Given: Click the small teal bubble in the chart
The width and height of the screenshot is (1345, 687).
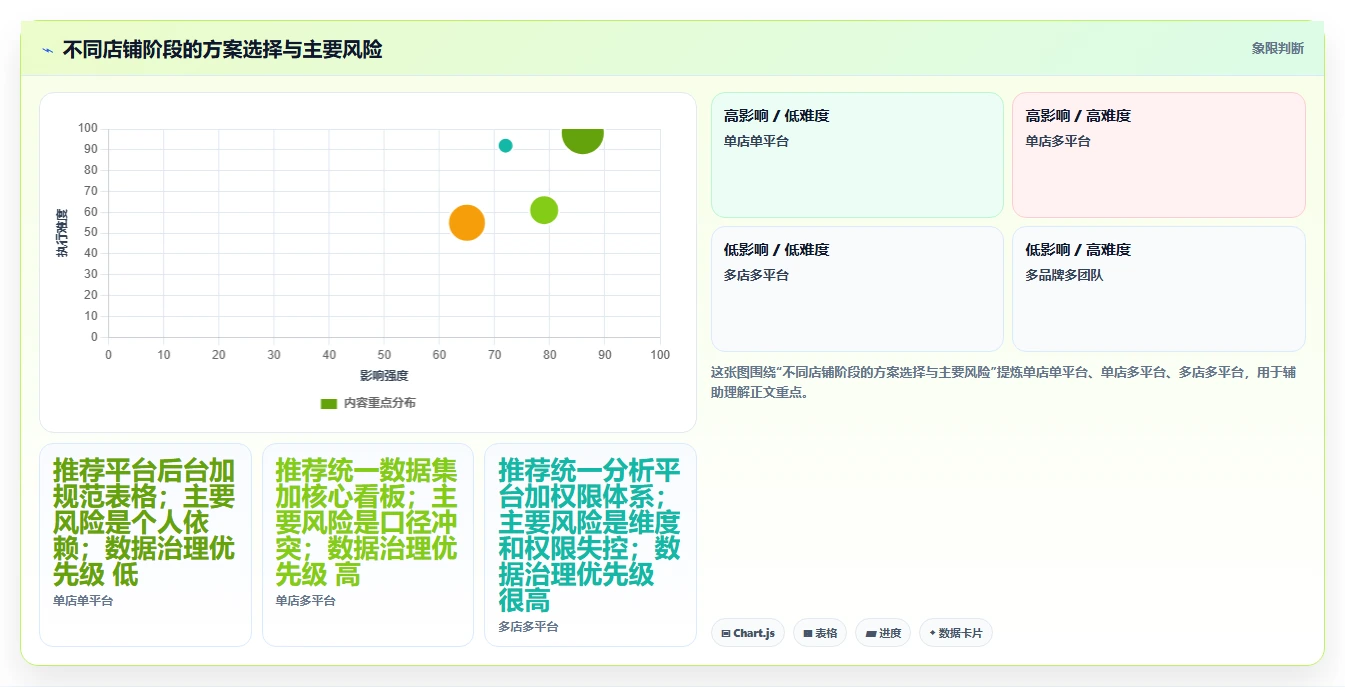Looking at the screenshot, I should (505, 146).
